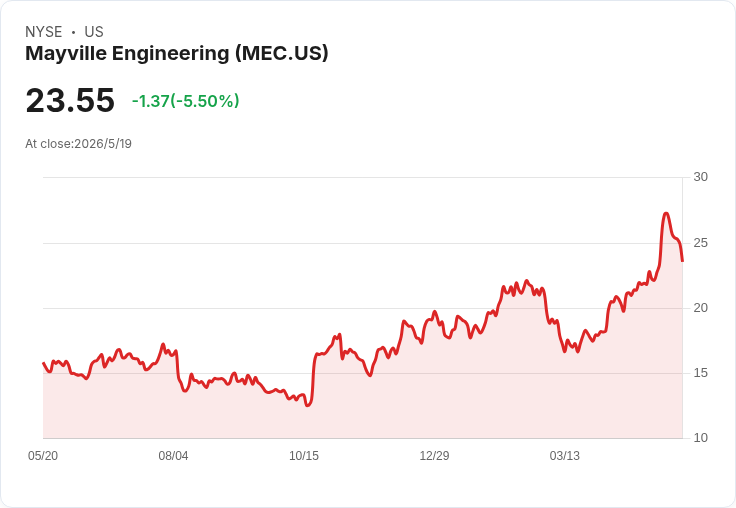Click the At close:2026/5/19 date text
Image resolution: width=736 pixels, height=508 pixels.
[x=78, y=144]
